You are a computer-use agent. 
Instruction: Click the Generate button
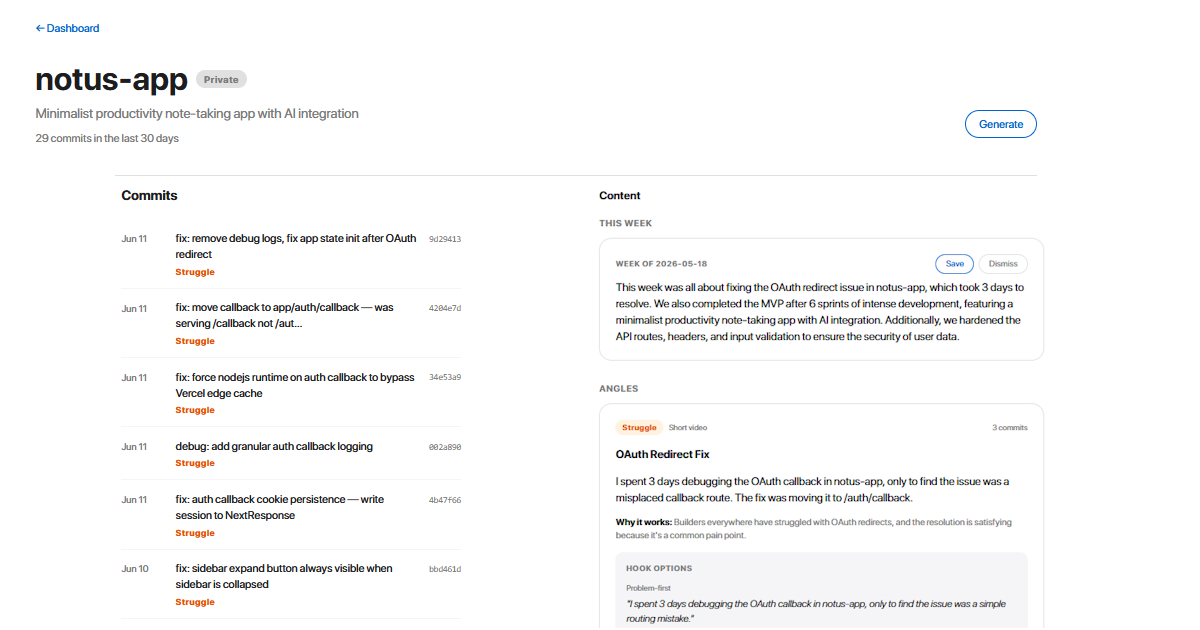click(1001, 124)
